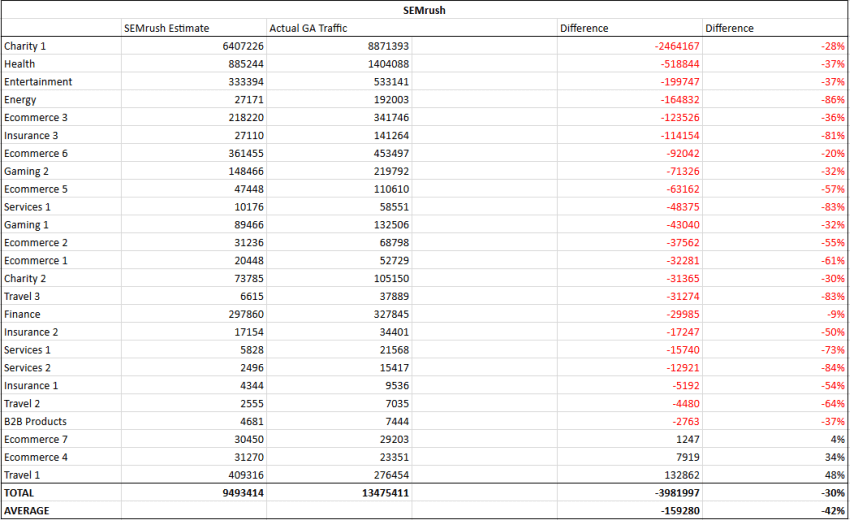Click the 192003 traffic value
The image size is (850, 520).
[x=339, y=100]
